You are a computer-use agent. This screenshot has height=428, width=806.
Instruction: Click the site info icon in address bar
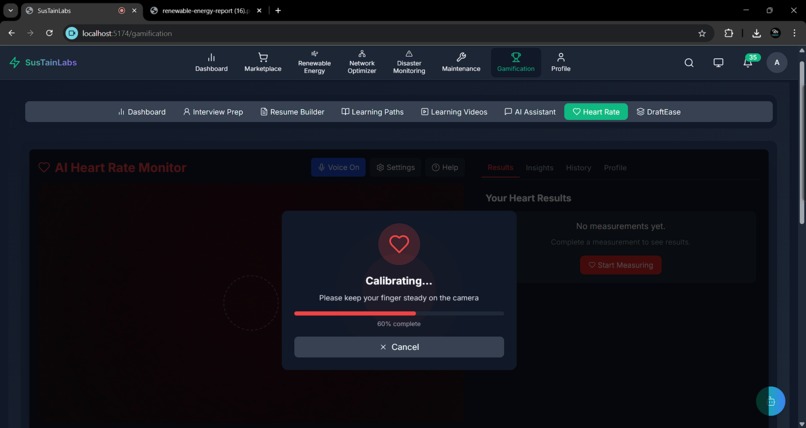[x=72, y=33]
